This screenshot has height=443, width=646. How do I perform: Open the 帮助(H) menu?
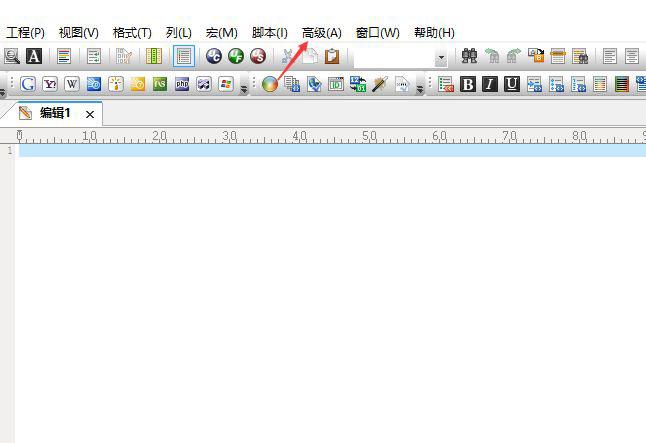pos(433,33)
